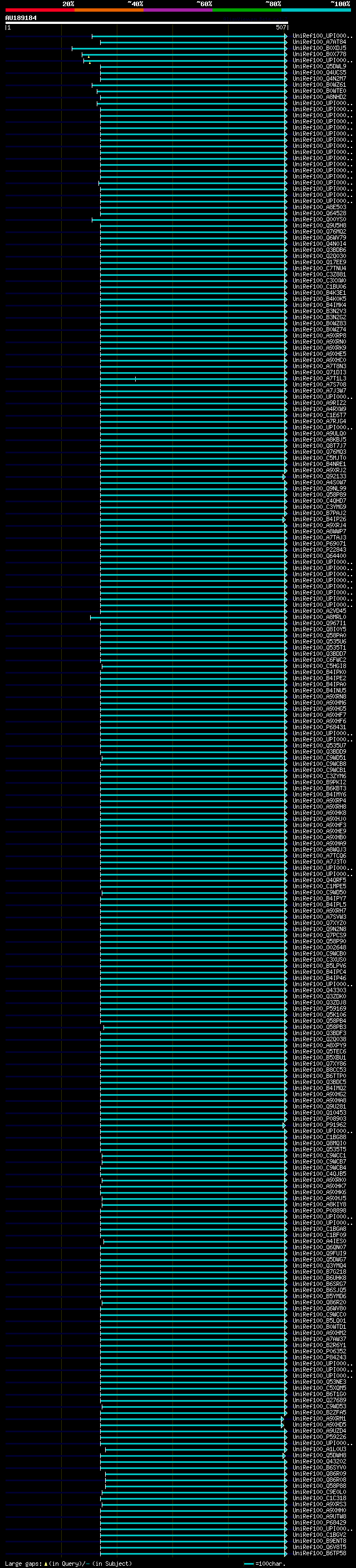Click hit label UniRef100_Q92133
The height and width of the screenshot is (1568, 356).
319,476
